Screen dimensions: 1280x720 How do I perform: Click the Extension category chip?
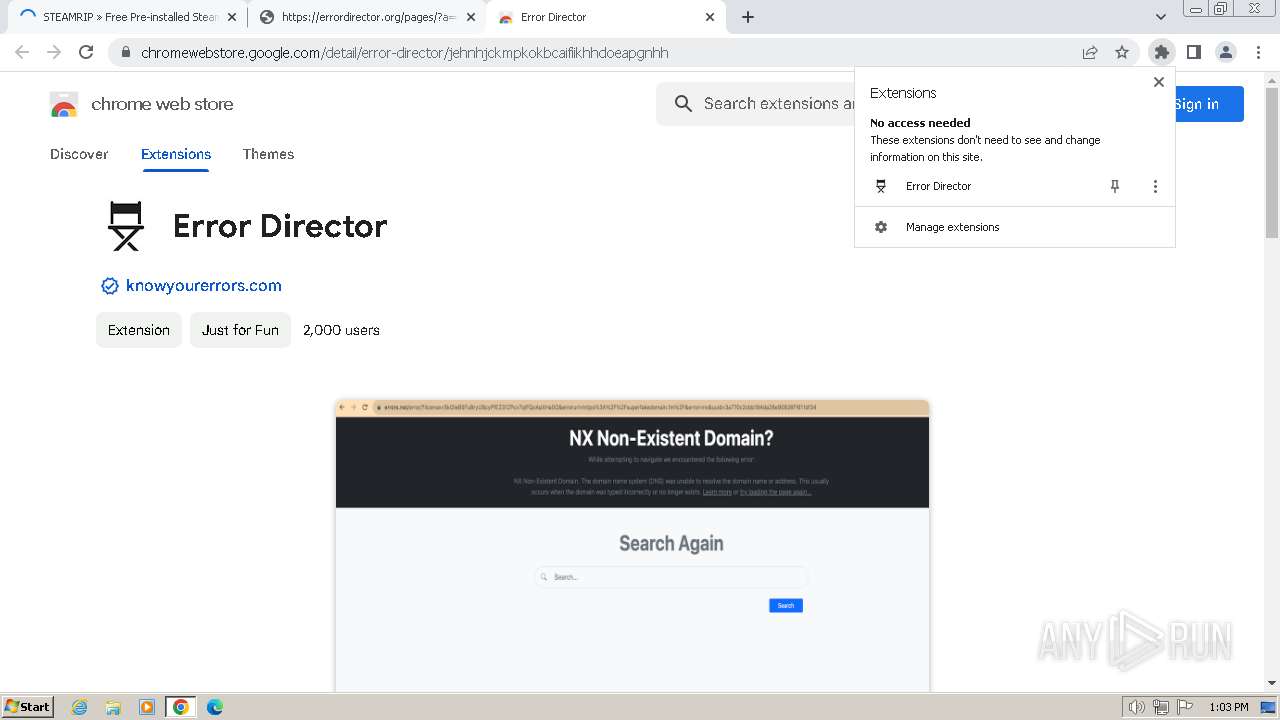tap(139, 330)
